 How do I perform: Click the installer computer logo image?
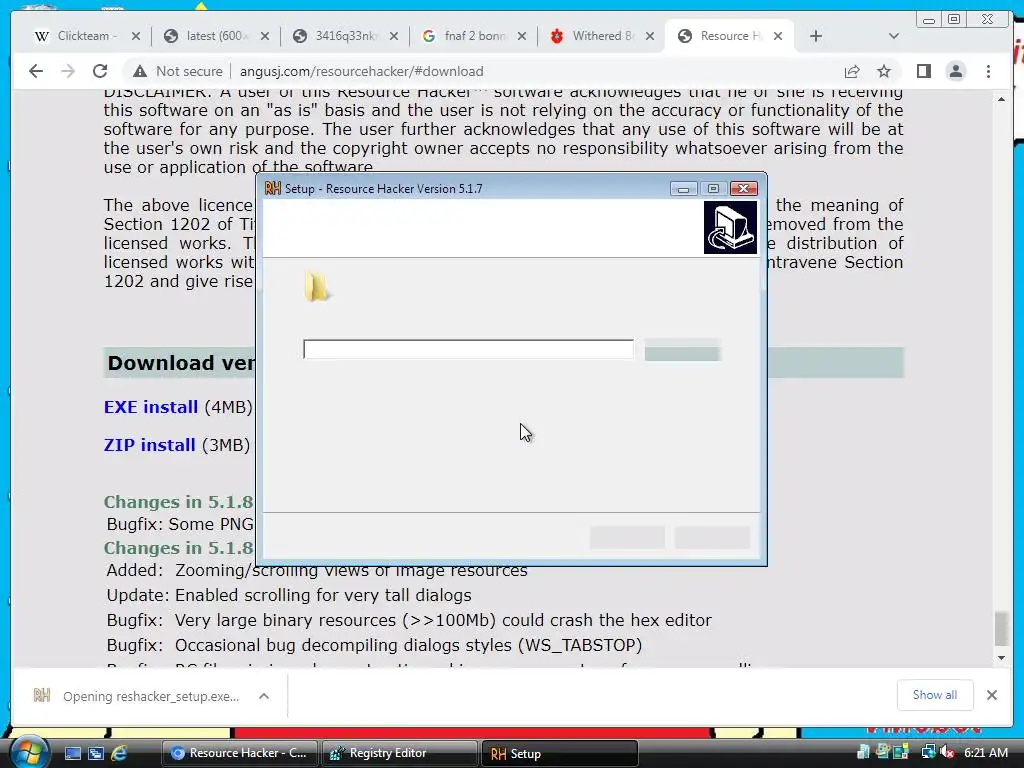click(x=730, y=227)
